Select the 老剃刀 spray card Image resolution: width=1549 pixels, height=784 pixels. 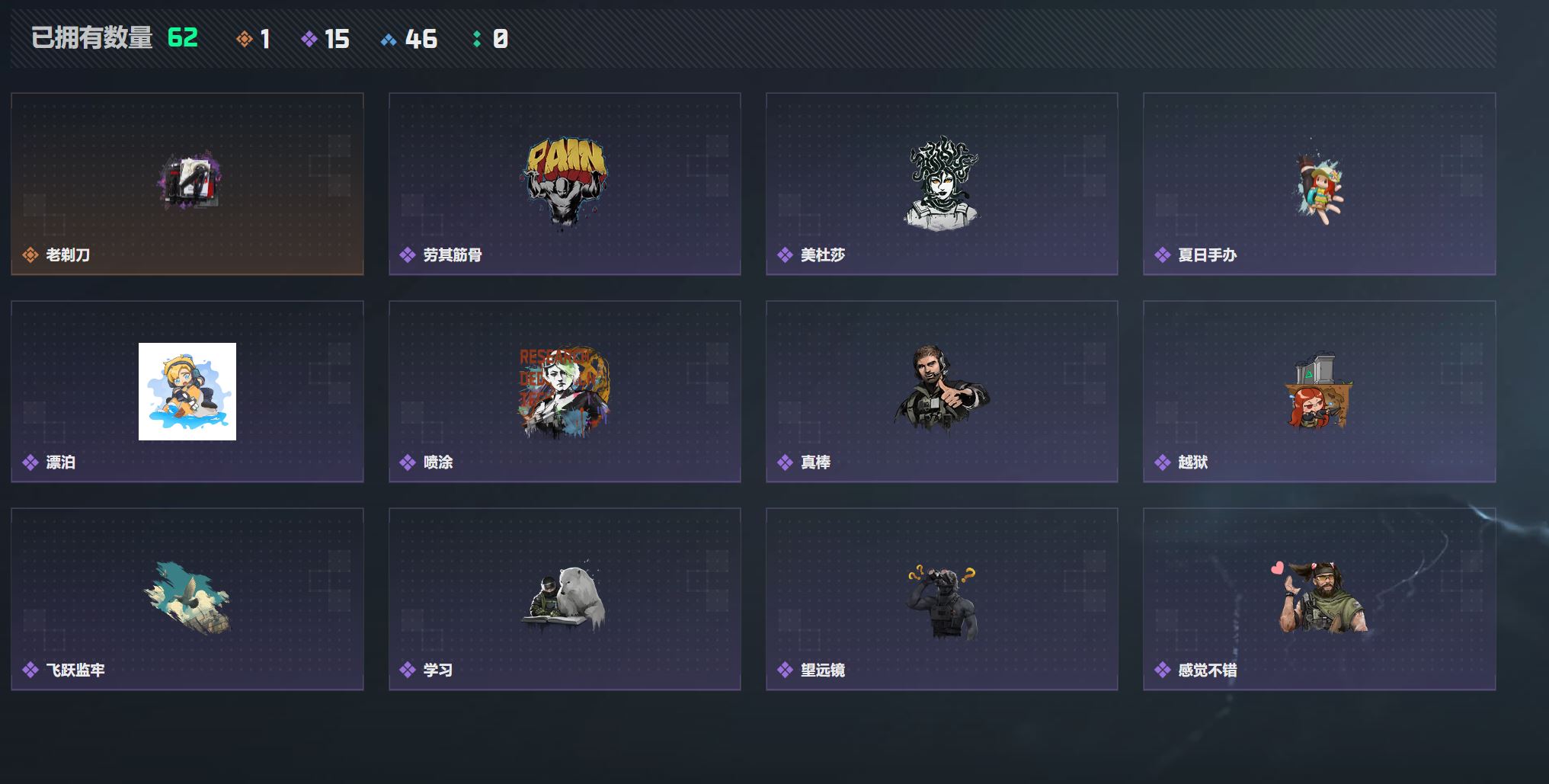pos(187,184)
